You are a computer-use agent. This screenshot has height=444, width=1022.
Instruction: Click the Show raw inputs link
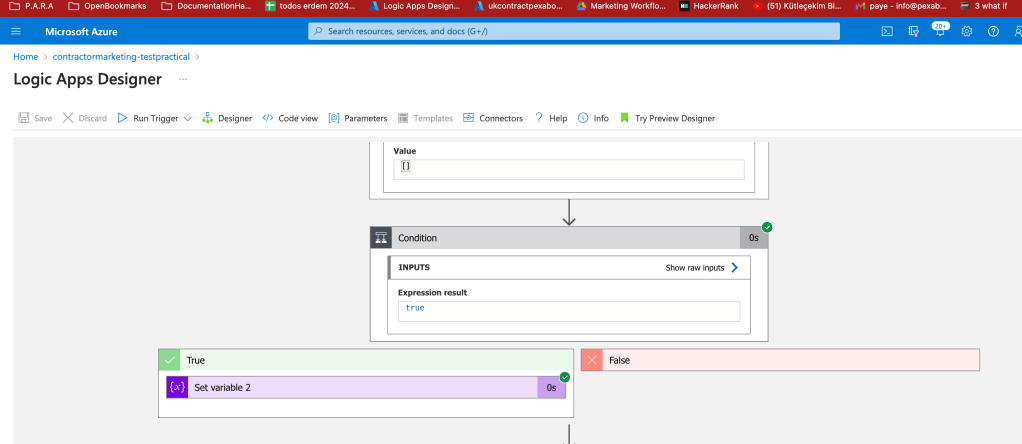pos(695,267)
